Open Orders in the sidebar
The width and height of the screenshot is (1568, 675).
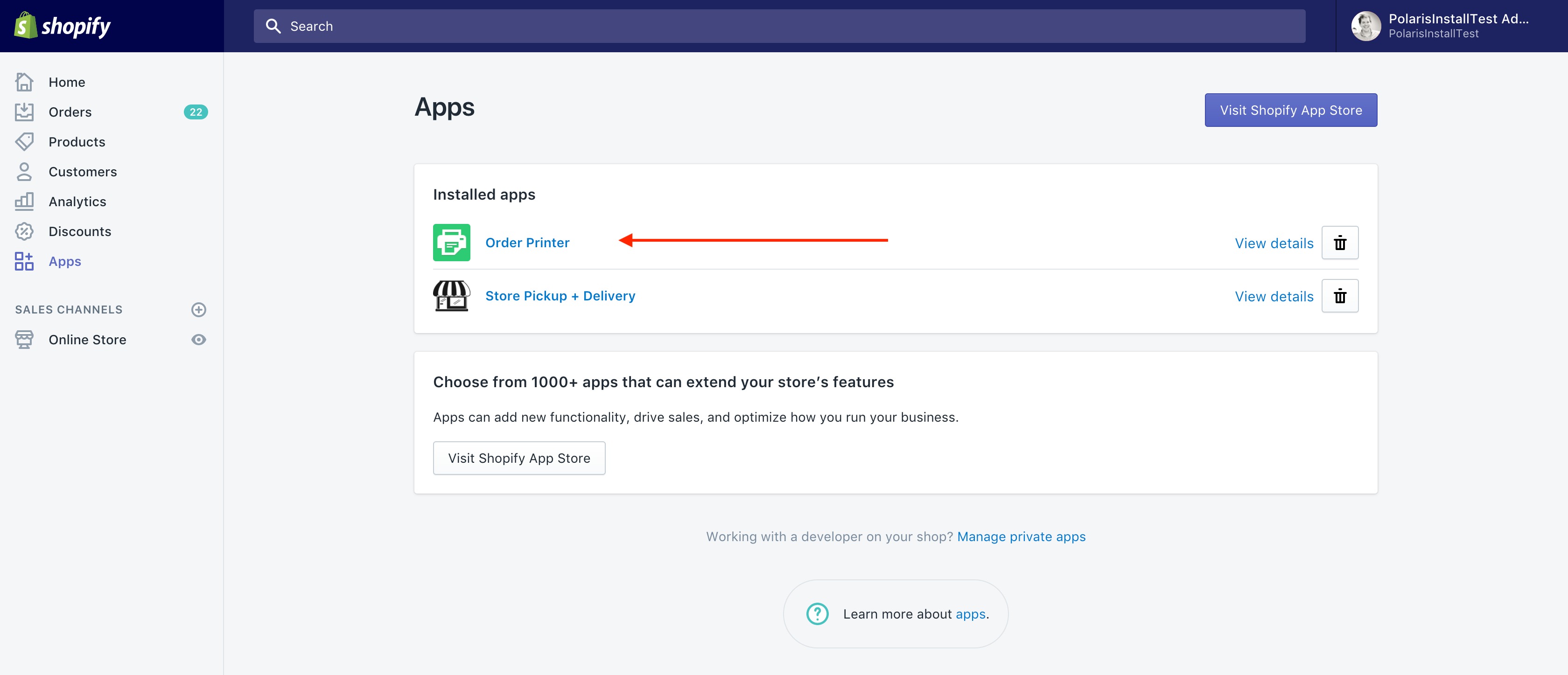[70, 112]
